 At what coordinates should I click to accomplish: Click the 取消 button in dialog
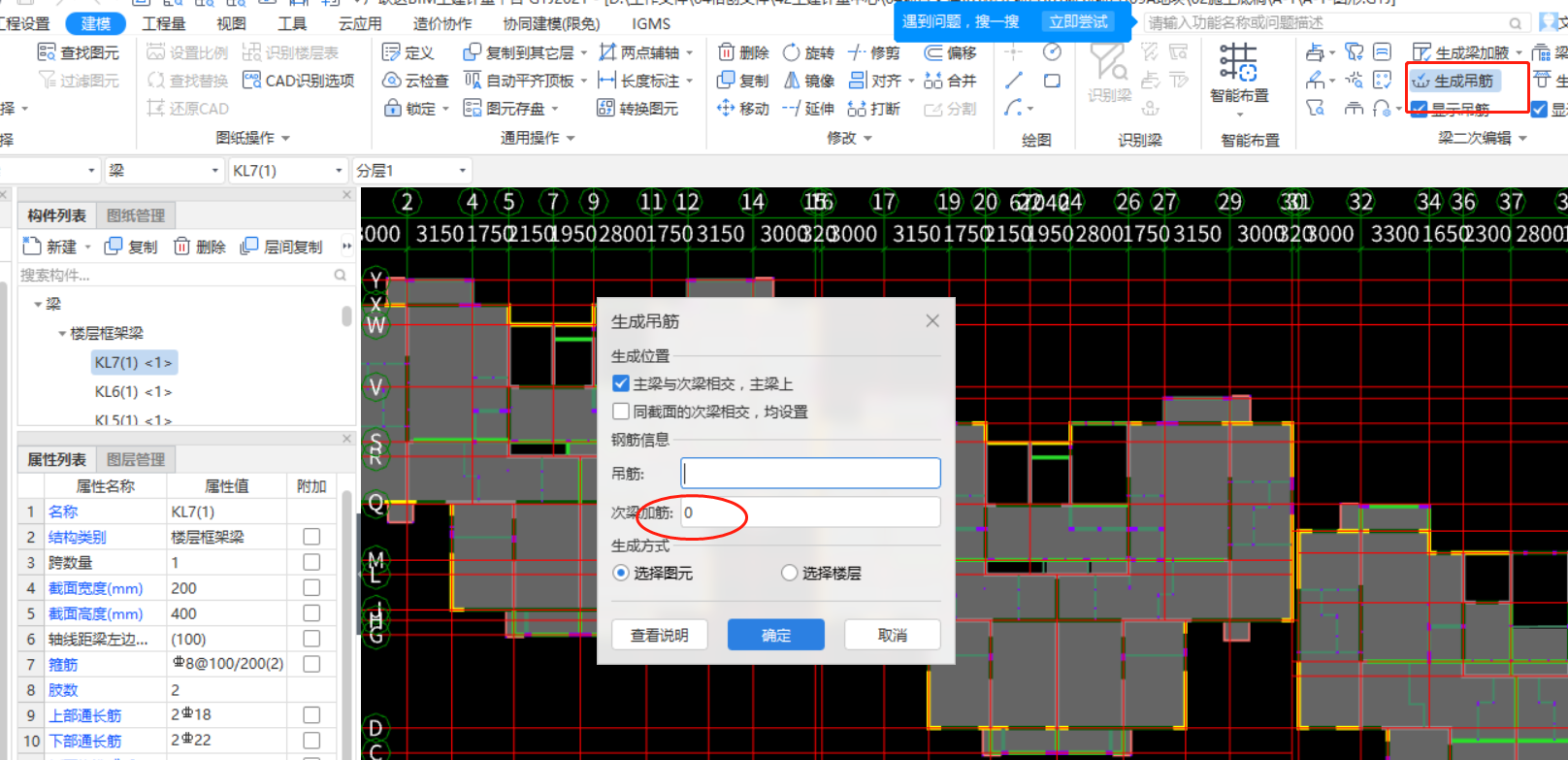pos(892,635)
